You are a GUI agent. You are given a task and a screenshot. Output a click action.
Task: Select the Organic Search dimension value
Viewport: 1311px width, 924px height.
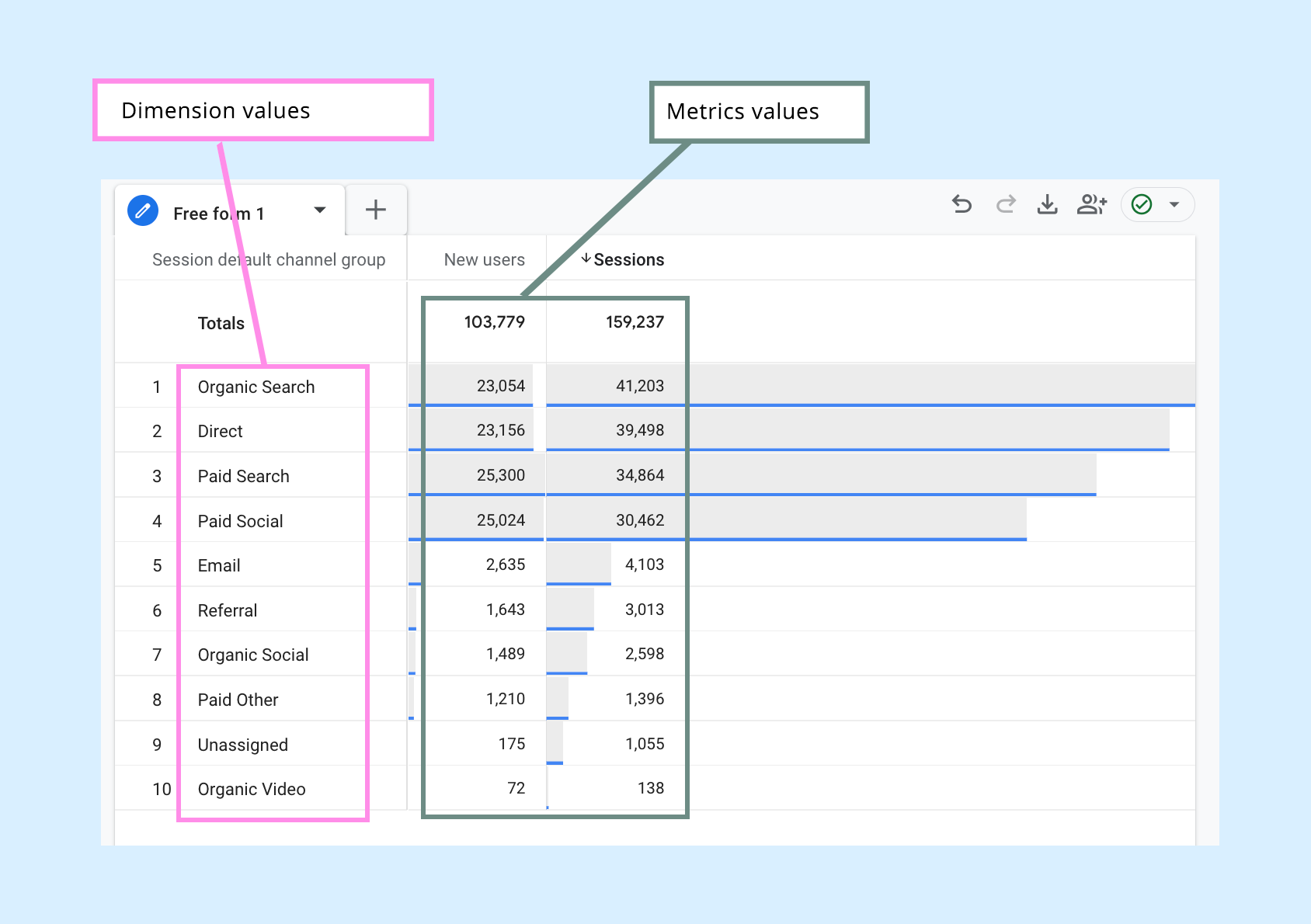256,386
